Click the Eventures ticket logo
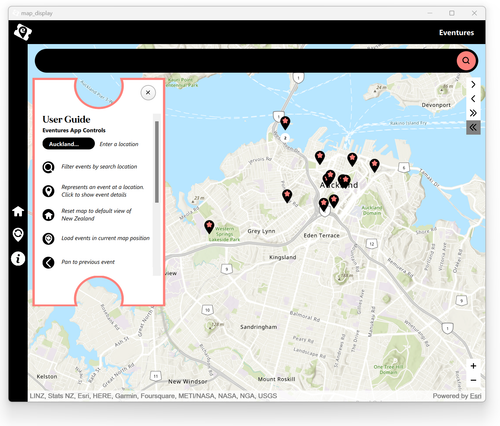500x426 pixels. pyautogui.click(x=23, y=32)
